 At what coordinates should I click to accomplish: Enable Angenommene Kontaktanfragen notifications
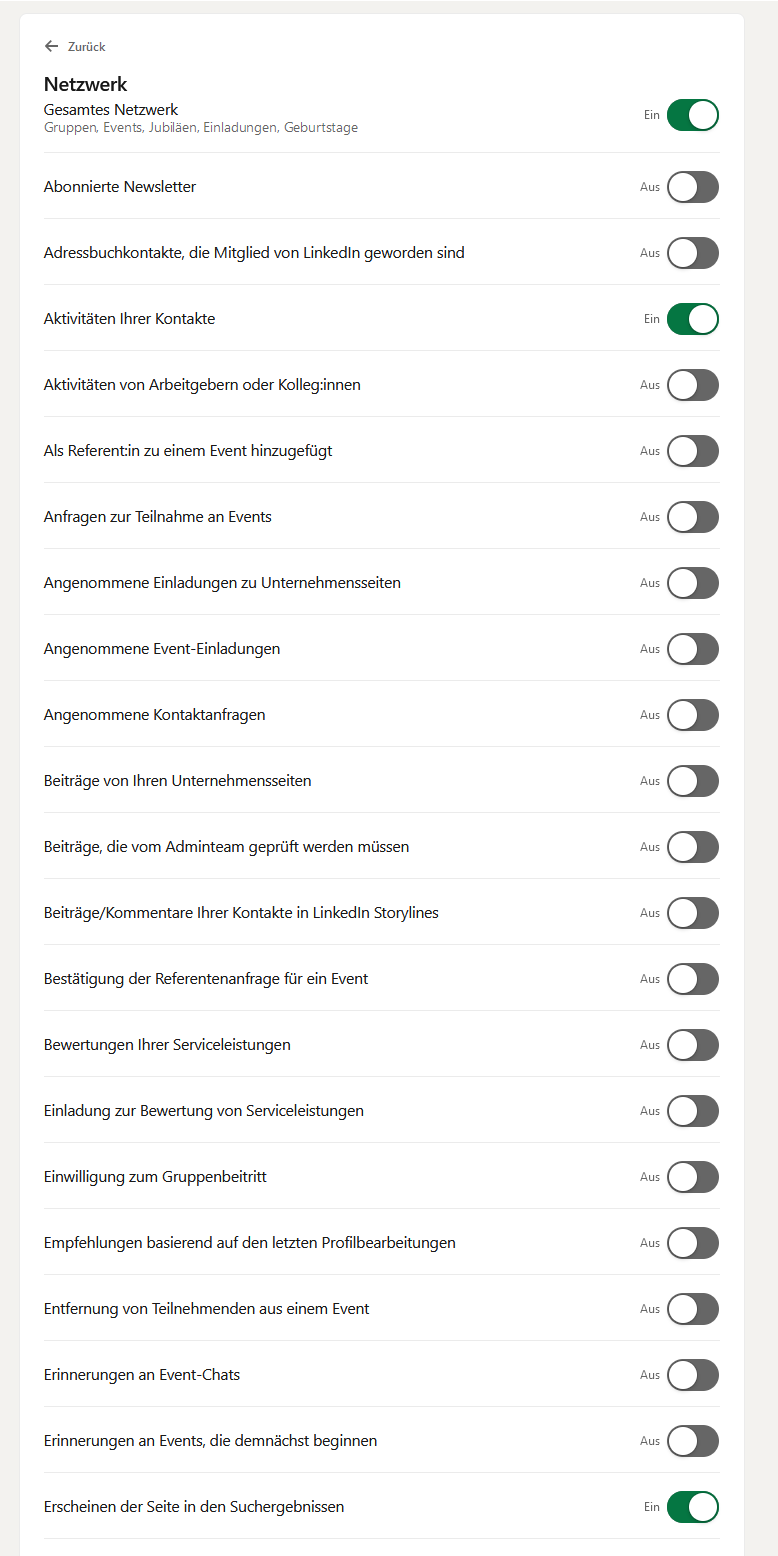click(692, 715)
